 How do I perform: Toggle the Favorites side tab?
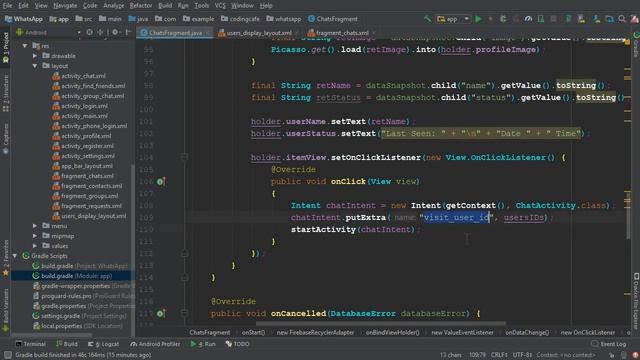(6, 258)
